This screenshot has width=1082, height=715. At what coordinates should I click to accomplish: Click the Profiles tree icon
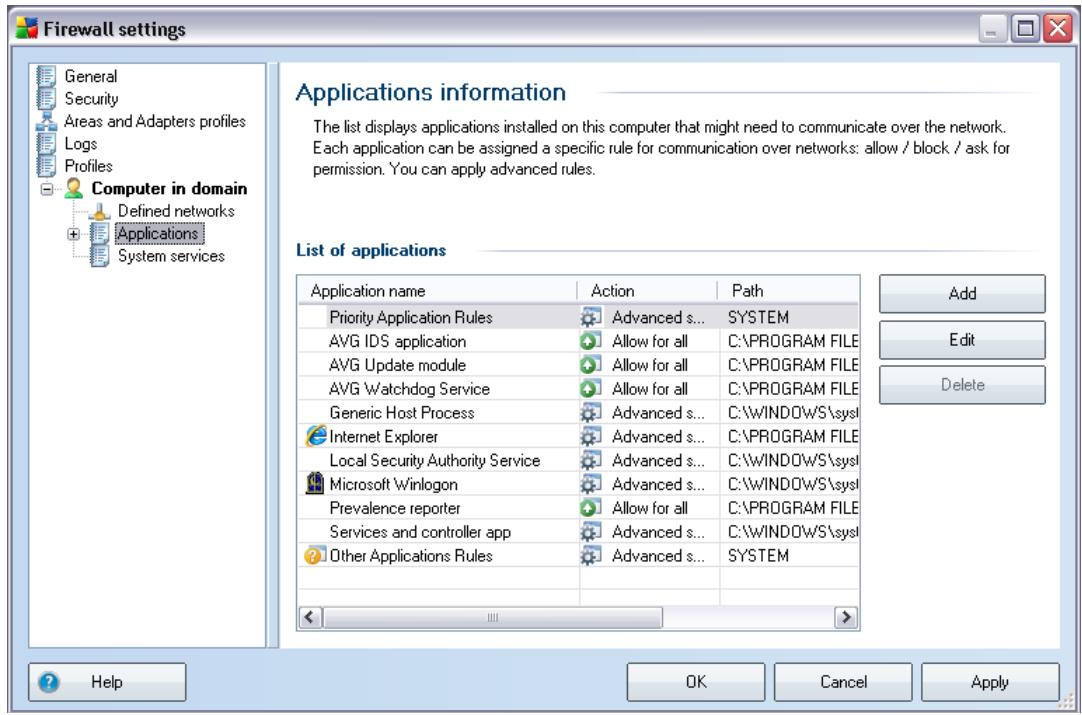click(46, 166)
